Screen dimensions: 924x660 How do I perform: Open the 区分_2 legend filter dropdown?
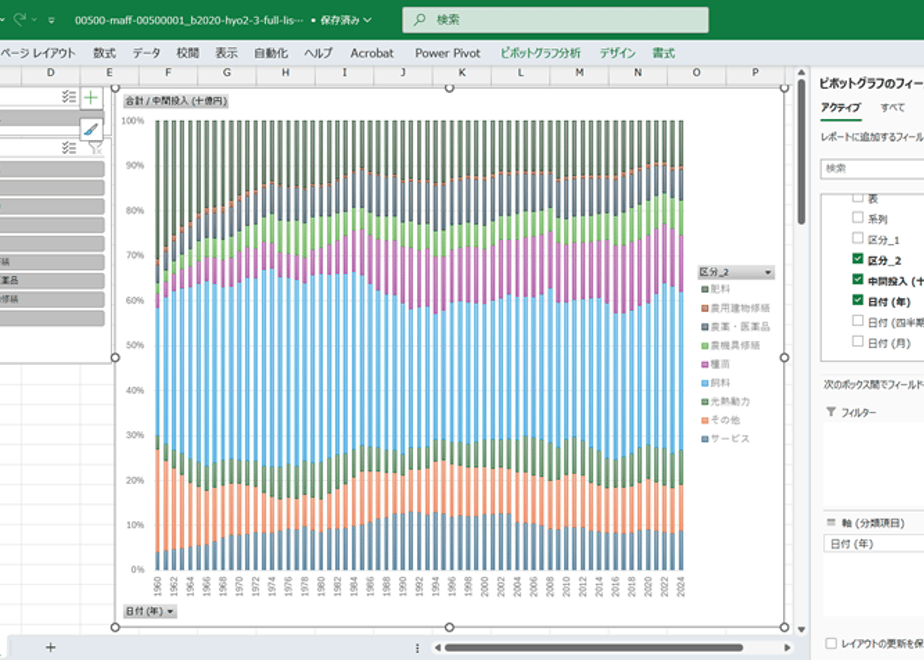(768, 272)
